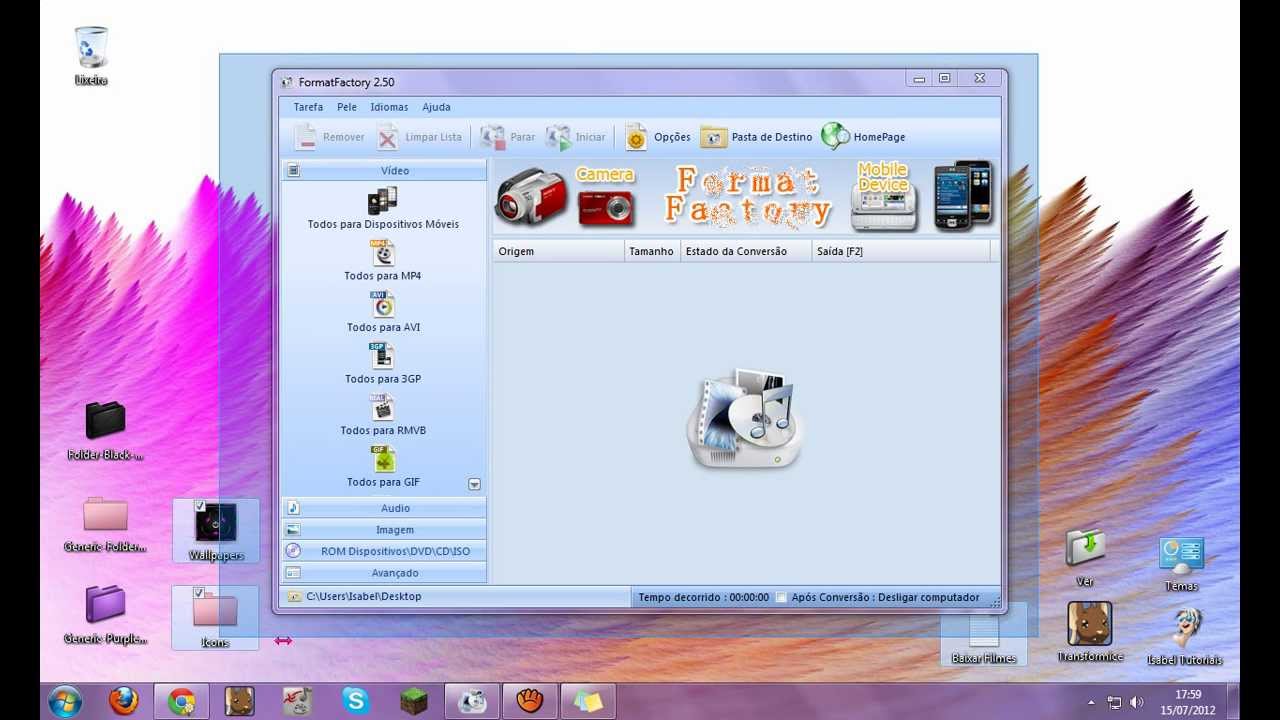Switch to Chrome in the taskbar
The height and width of the screenshot is (720, 1280).
pos(182,701)
